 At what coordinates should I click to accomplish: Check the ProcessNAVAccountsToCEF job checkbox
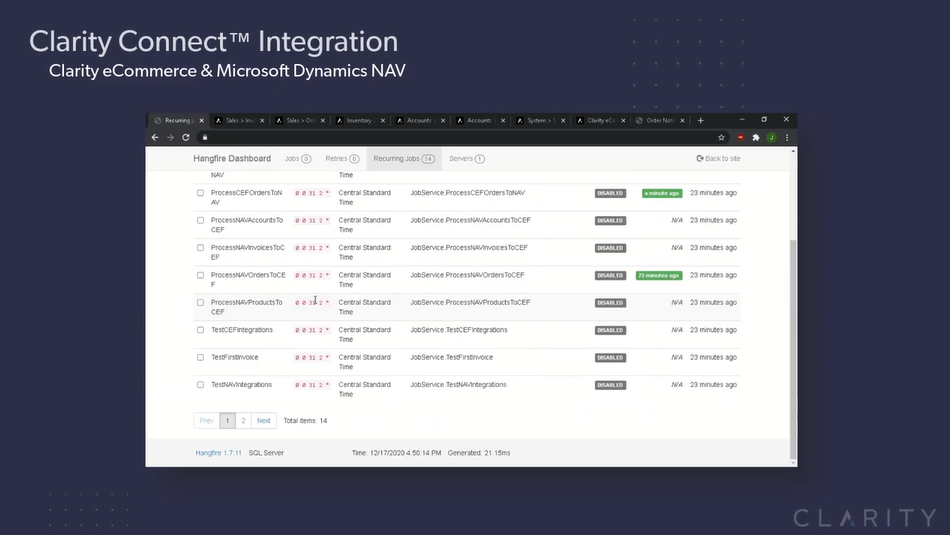200,221
